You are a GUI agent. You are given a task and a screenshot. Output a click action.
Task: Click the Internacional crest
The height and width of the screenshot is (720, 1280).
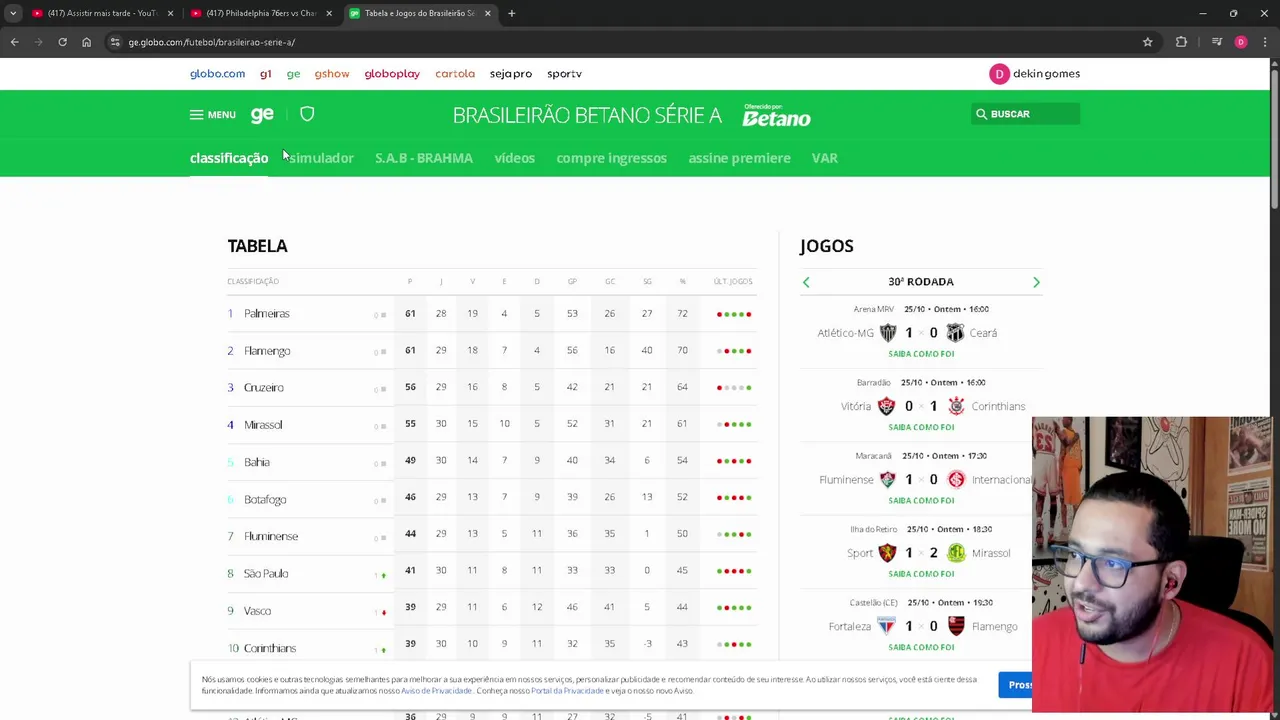pyautogui.click(x=956, y=480)
